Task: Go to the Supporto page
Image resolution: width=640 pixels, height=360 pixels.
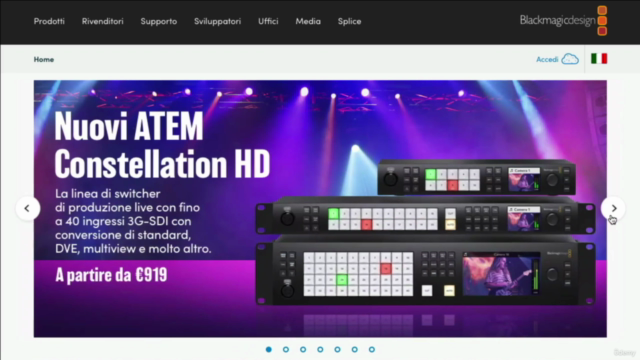Action: point(159,21)
